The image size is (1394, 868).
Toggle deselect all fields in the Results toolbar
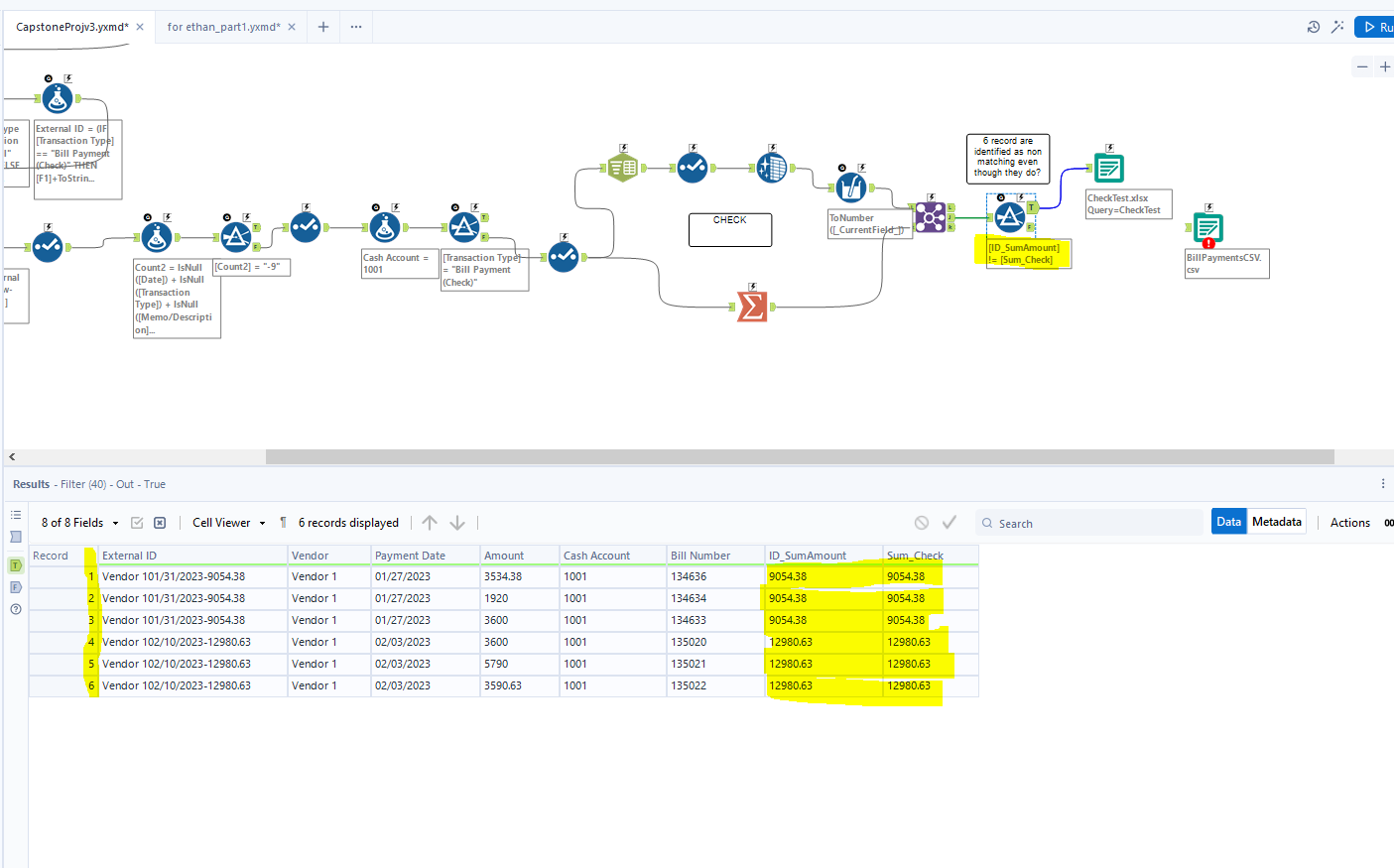point(160,522)
